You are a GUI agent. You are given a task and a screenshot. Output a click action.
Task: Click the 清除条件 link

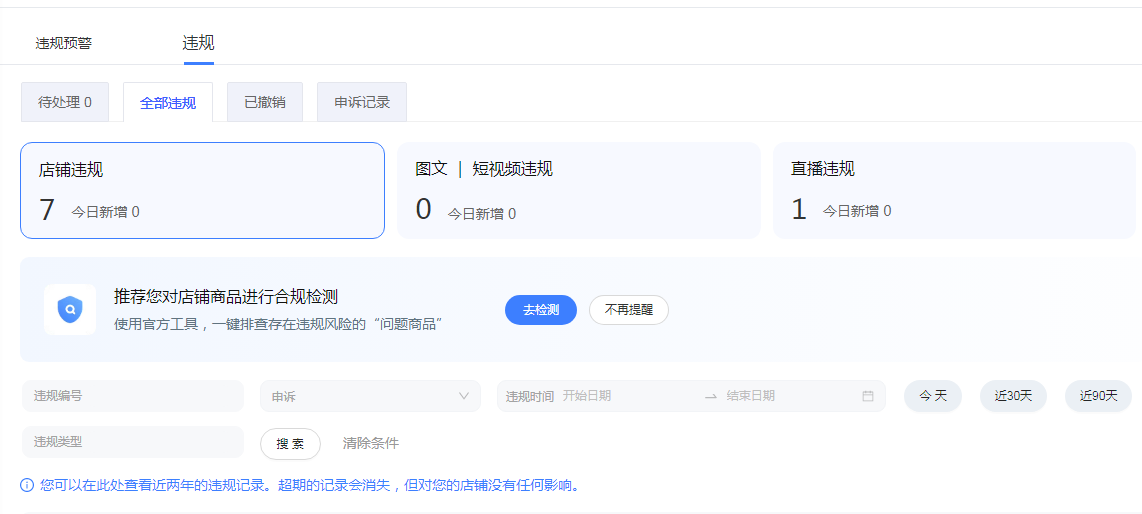click(x=370, y=443)
